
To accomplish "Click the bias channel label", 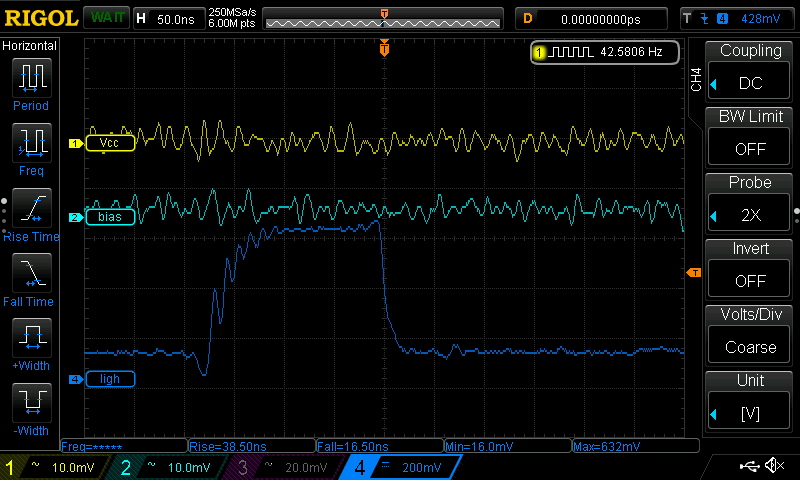I will coord(110,217).
